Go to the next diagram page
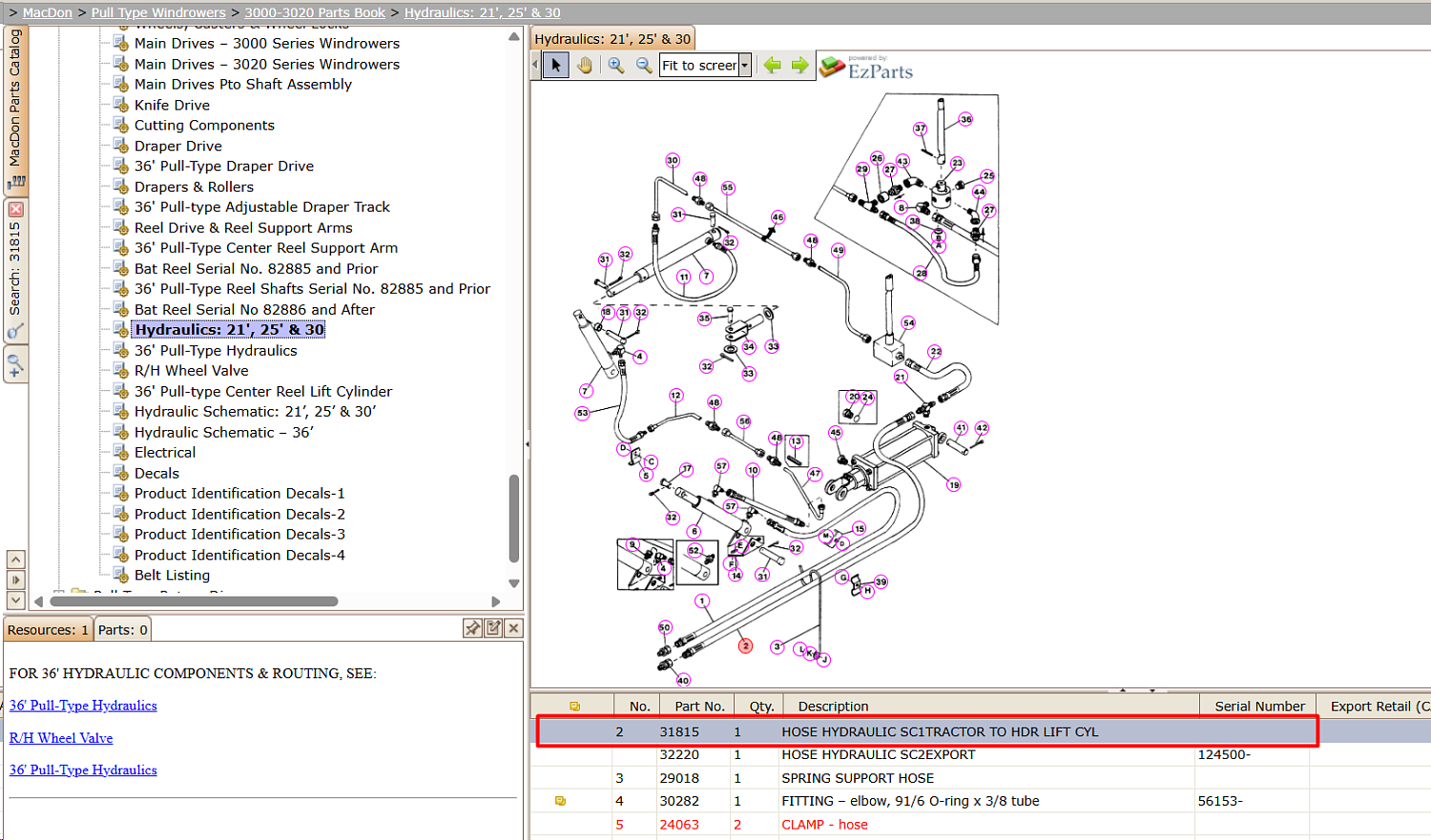Image resolution: width=1431 pixels, height=840 pixels. coord(799,65)
